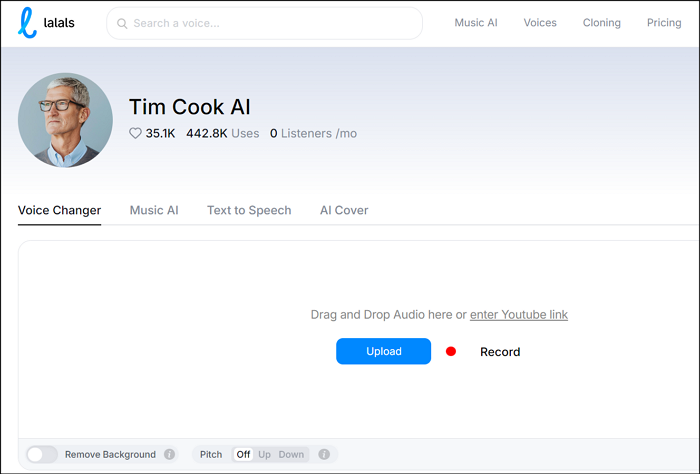Click the blue Upload button

(383, 351)
